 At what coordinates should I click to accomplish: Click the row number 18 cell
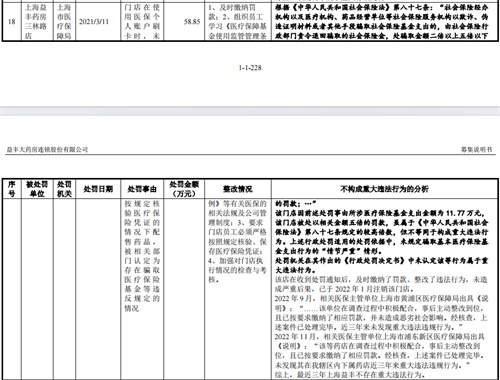12,22
